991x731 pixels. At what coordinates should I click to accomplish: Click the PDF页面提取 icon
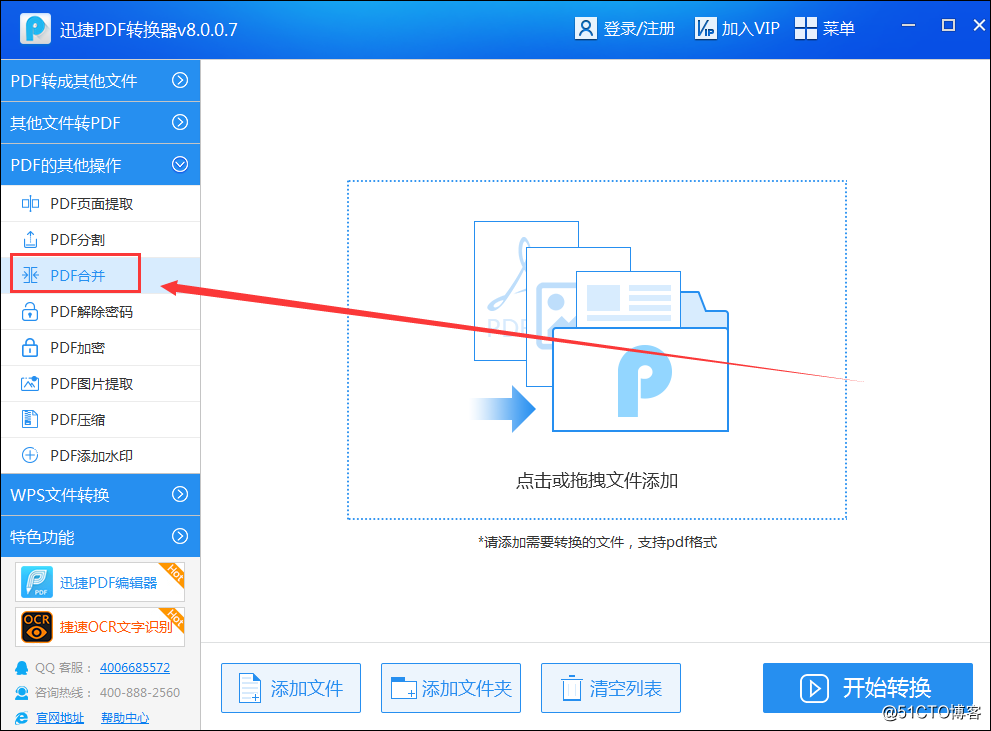(30, 203)
